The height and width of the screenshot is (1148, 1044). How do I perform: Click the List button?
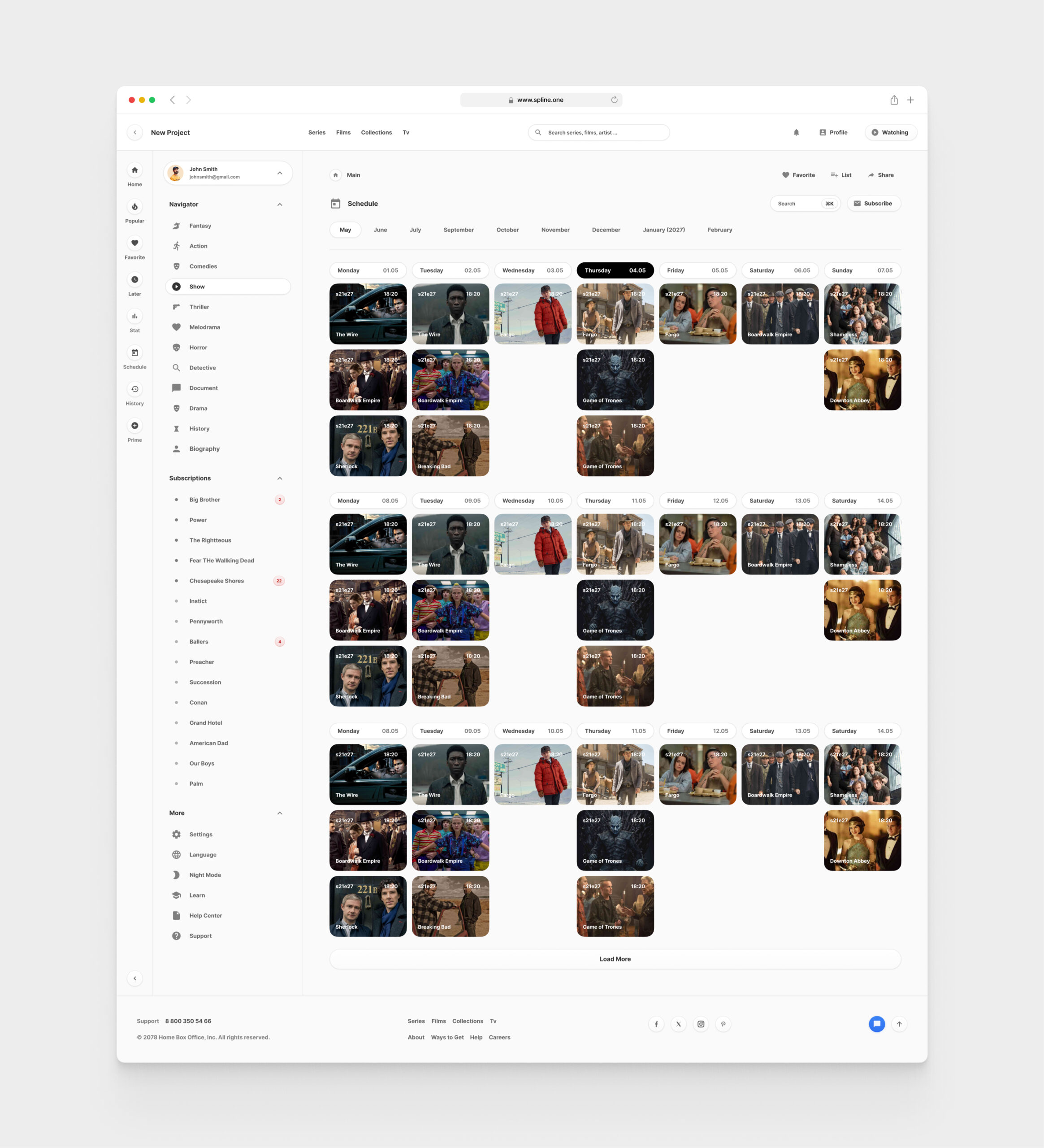(841, 175)
